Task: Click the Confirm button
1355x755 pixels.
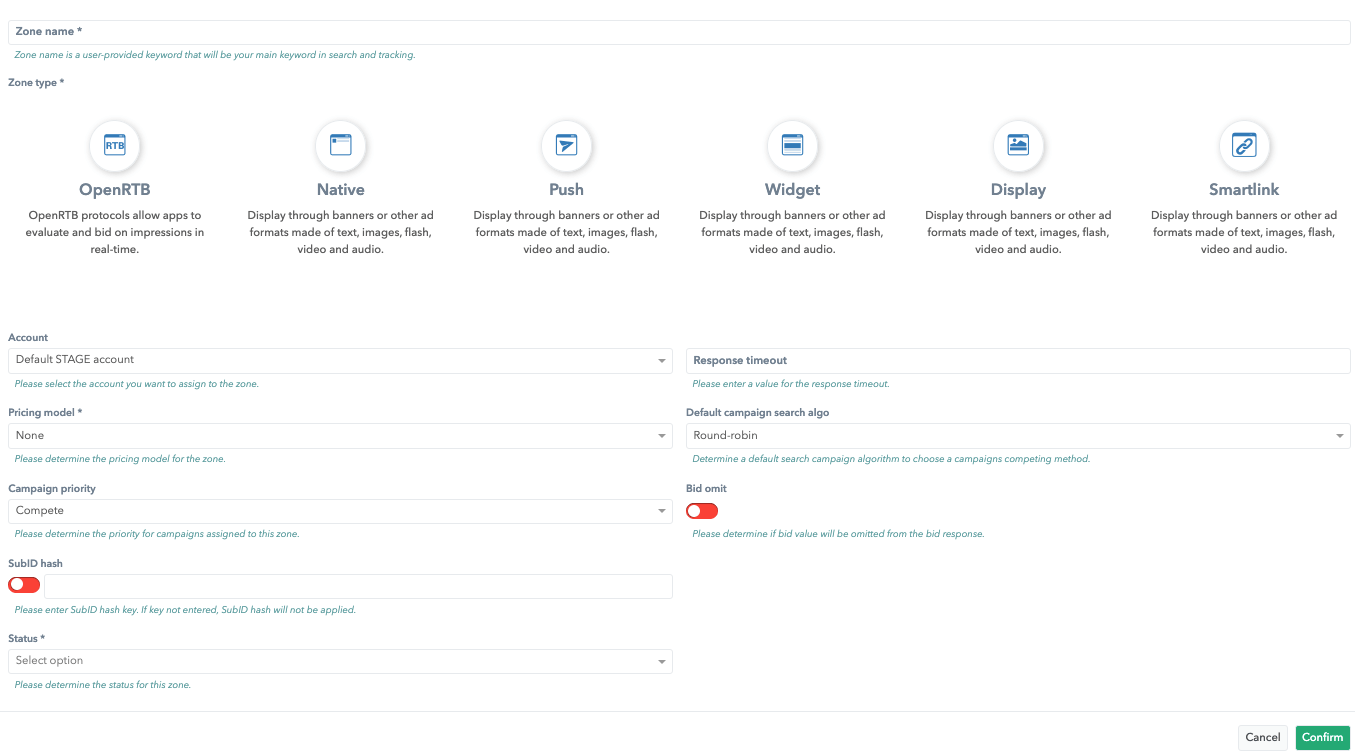Action: point(1322,737)
